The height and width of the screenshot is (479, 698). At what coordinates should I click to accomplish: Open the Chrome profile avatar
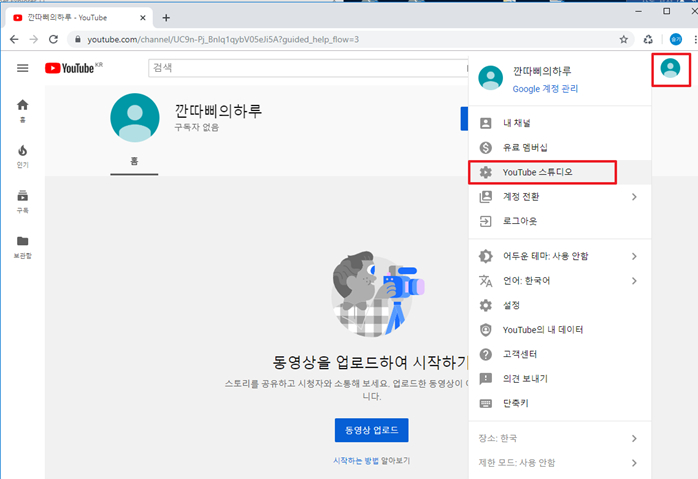(x=676, y=40)
